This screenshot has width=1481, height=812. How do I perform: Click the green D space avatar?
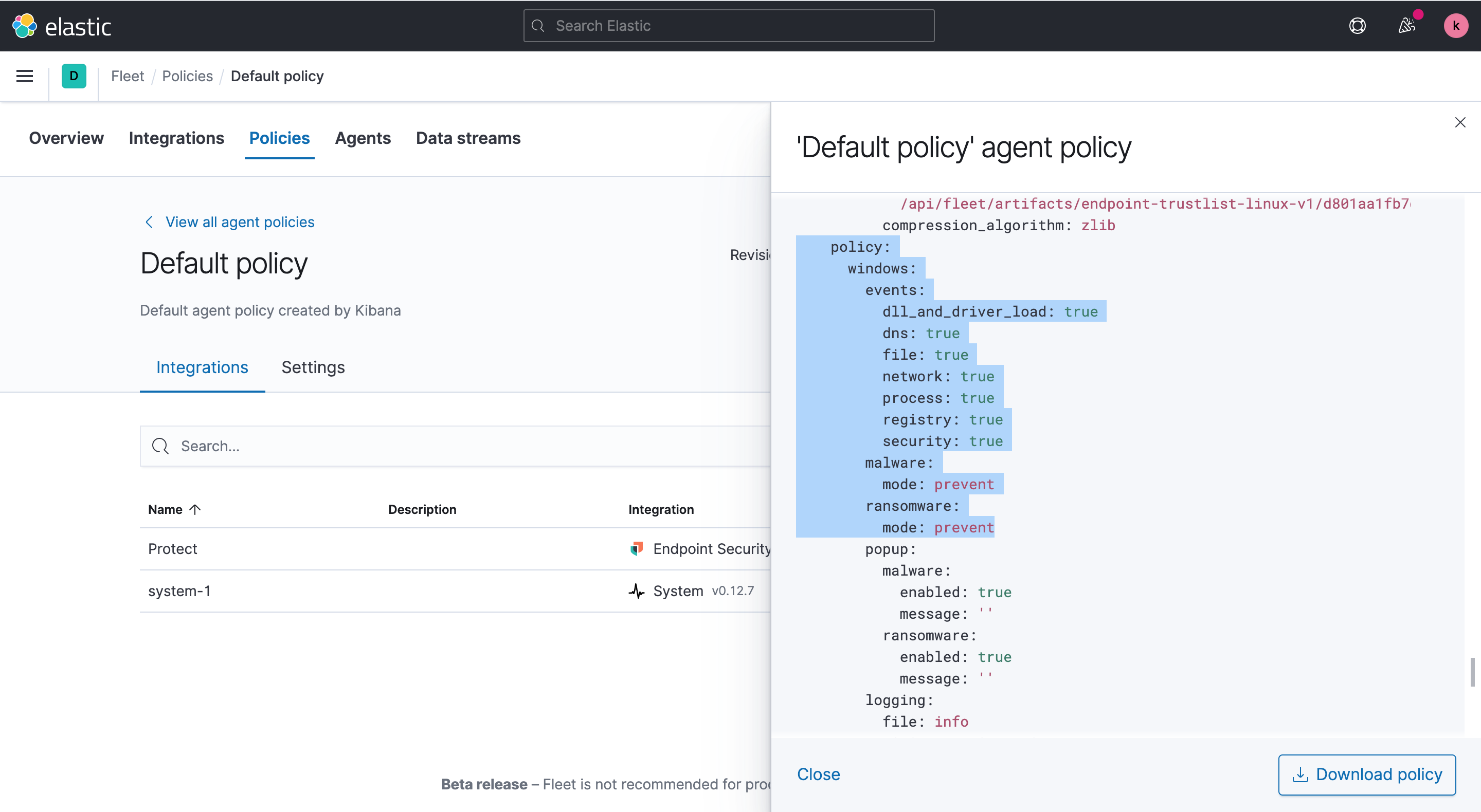click(73, 76)
